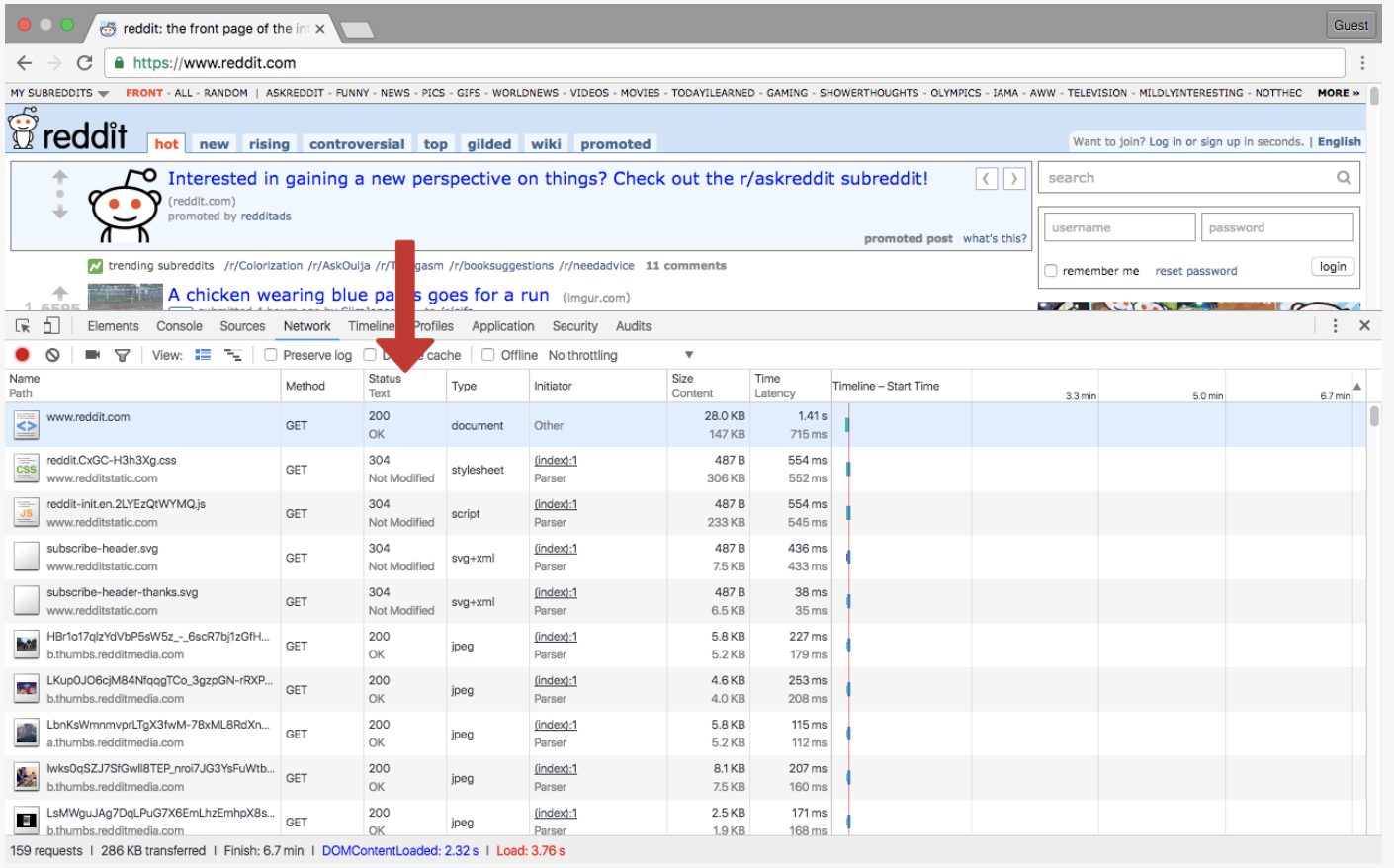Open the controversial tab on reddit
This screenshot has width=1394, height=868.
357,144
